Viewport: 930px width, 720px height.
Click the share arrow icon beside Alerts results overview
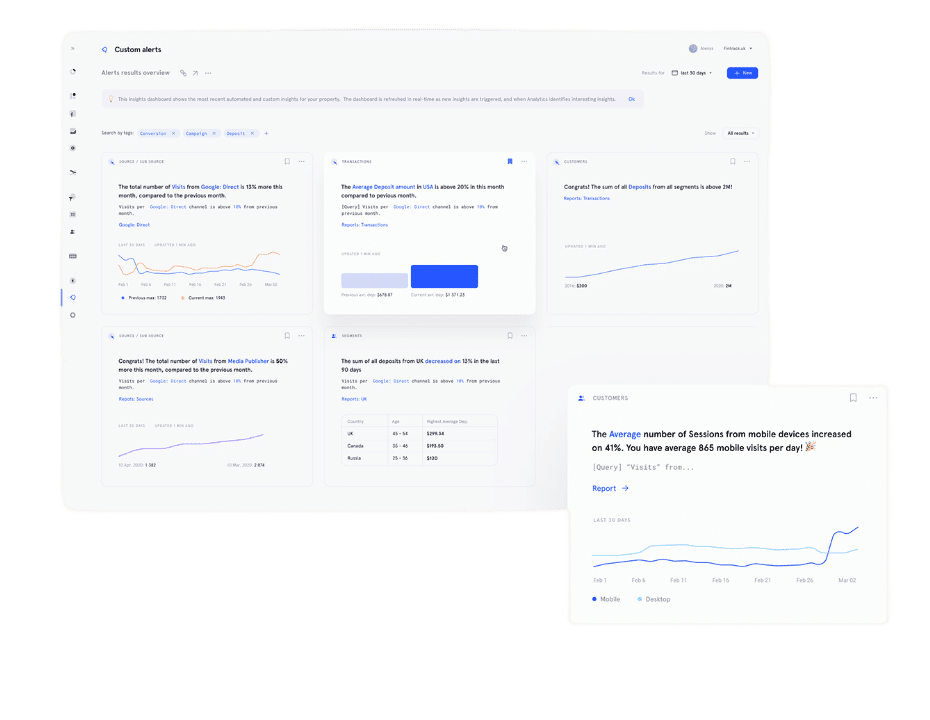click(x=195, y=73)
